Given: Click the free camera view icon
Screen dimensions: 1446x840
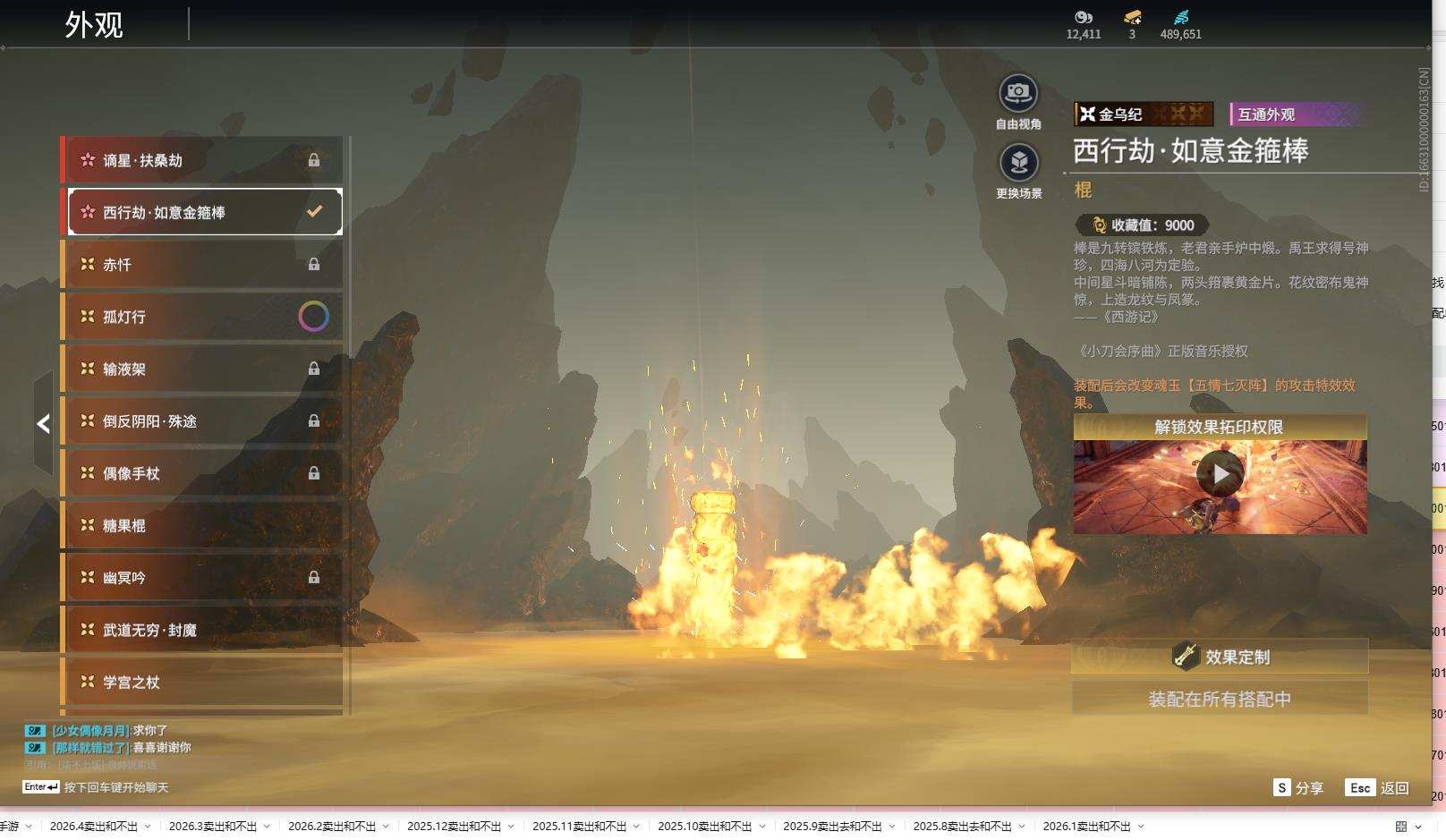Looking at the screenshot, I should (x=1018, y=93).
